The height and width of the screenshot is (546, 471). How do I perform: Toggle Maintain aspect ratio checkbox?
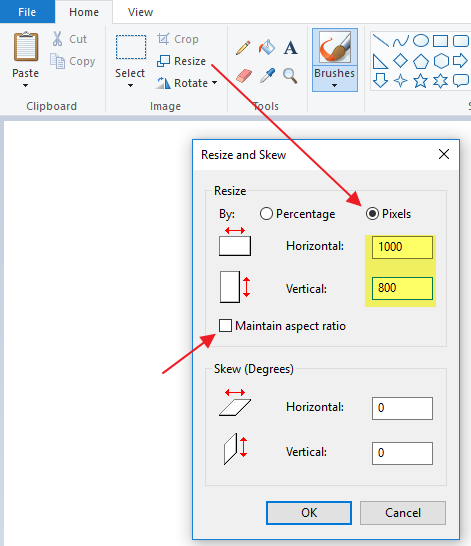pyautogui.click(x=225, y=326)
